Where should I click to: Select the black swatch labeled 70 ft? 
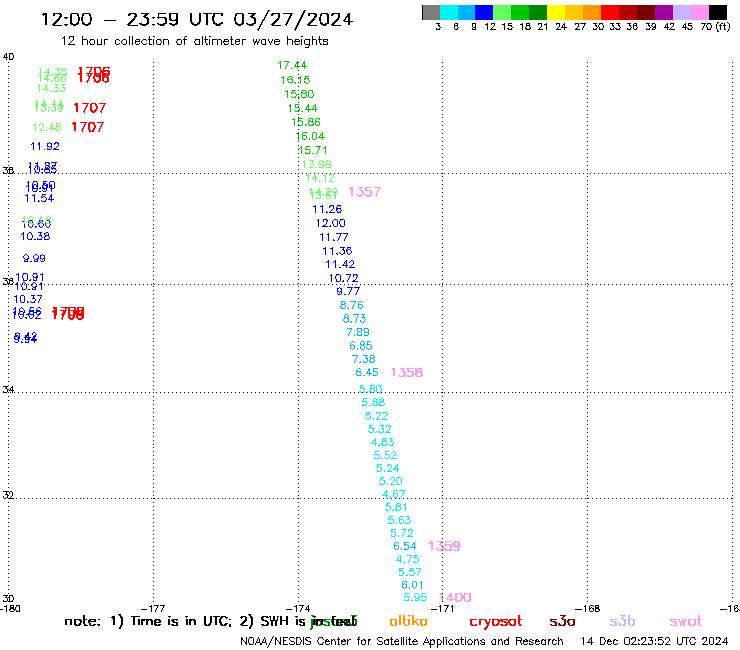[717, 12]
